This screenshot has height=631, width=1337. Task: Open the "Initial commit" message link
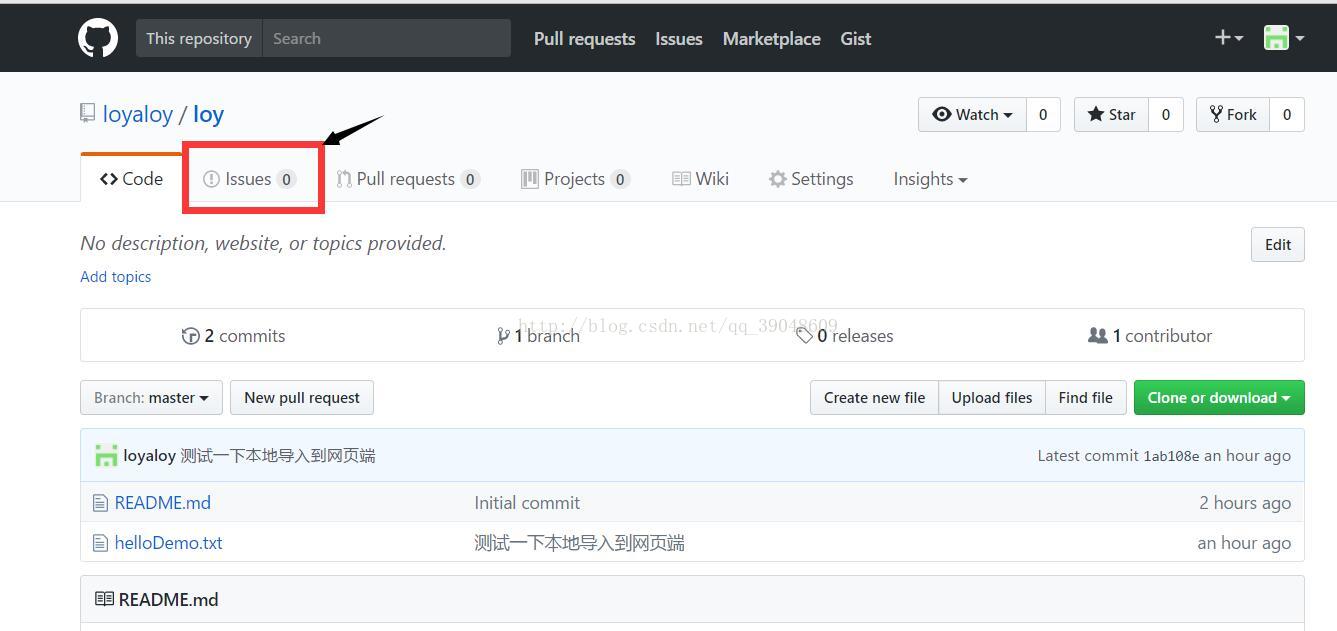click(527, 503)
